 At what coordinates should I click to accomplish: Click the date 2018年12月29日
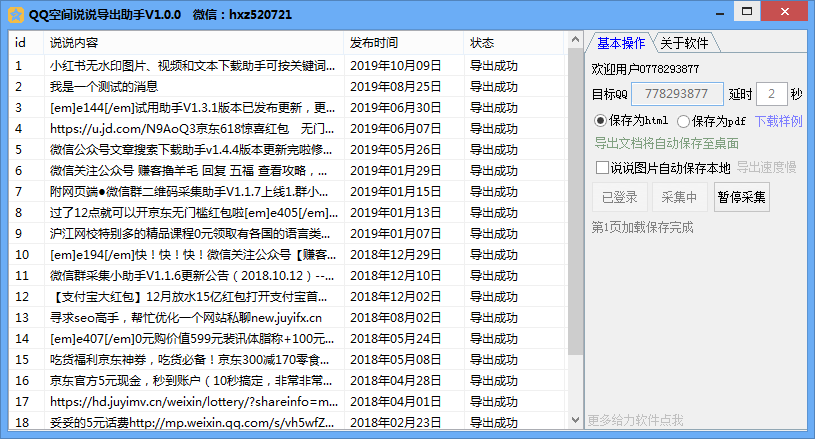coord(396,255)
